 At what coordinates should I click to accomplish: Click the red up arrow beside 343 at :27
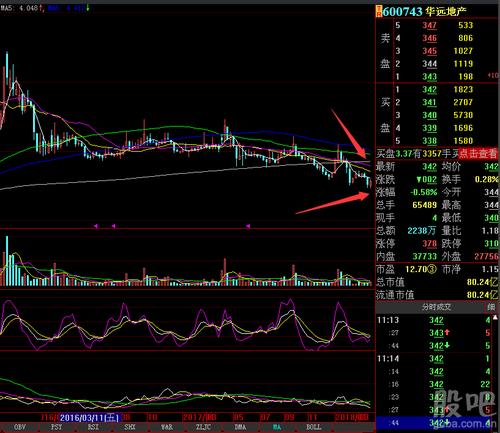click(447, 332)
